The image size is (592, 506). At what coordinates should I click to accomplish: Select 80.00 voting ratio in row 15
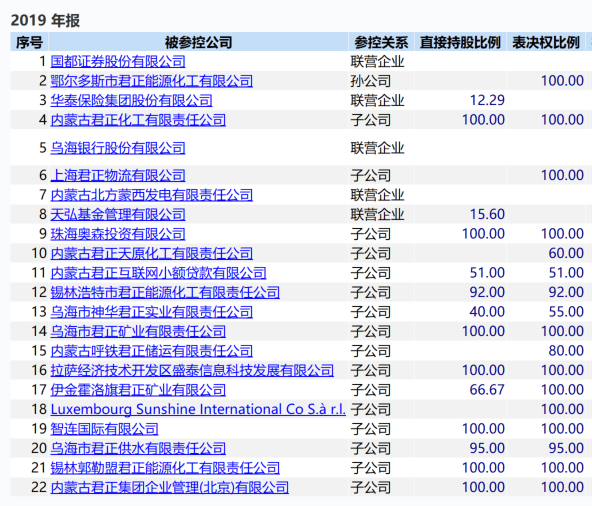(566, 351)
